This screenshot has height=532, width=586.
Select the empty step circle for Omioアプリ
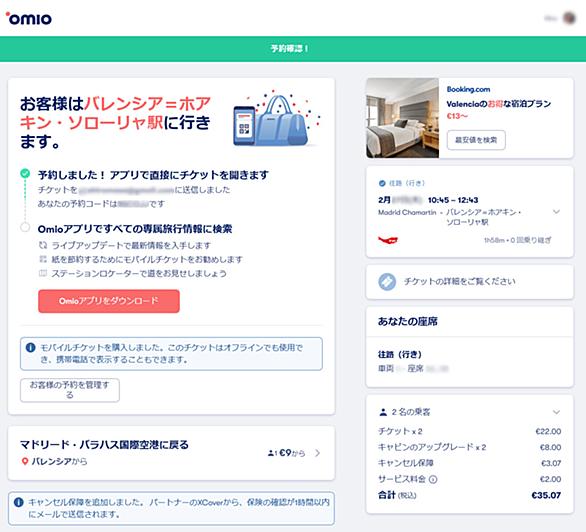[x=25, y=227]
